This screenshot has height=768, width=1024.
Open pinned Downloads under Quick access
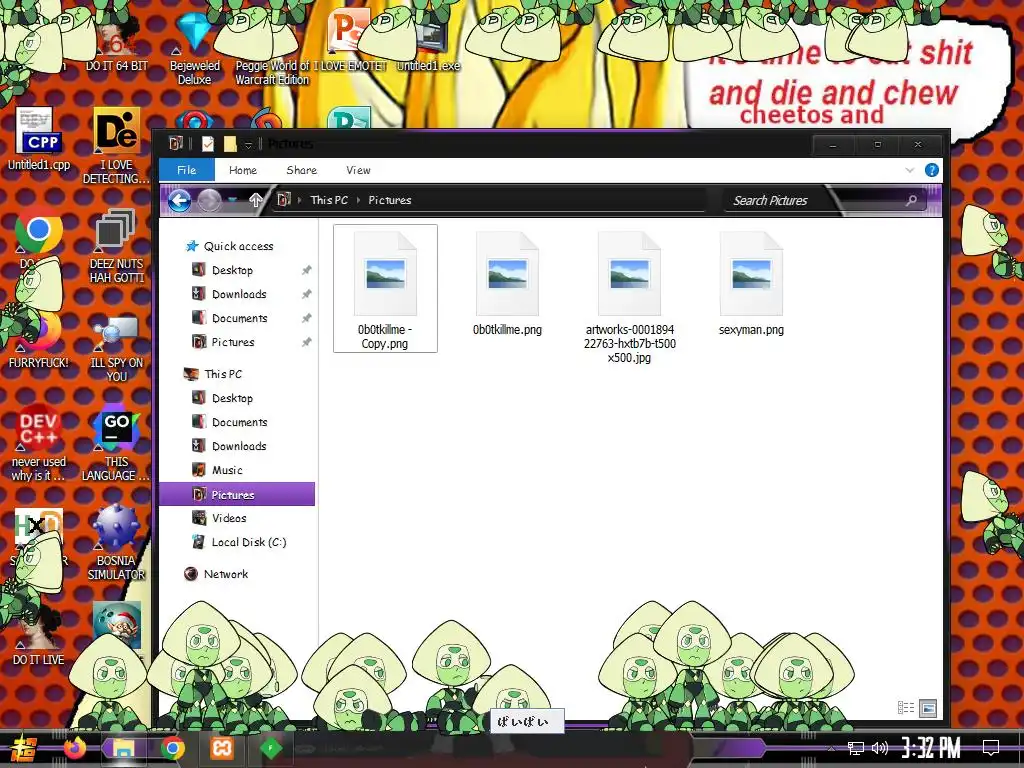229,294
